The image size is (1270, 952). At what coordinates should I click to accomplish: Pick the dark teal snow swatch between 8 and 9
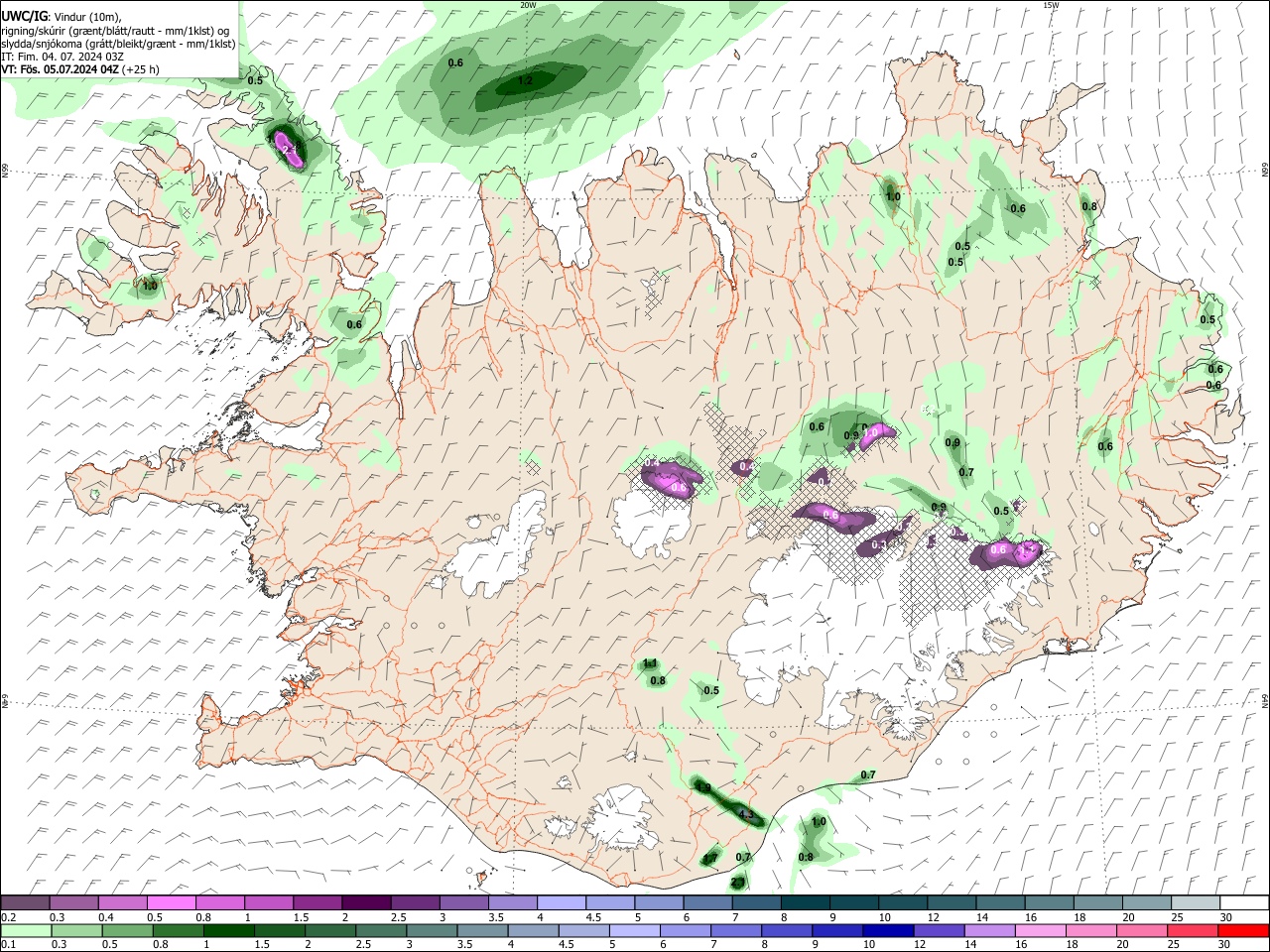(x=806, y=902)
